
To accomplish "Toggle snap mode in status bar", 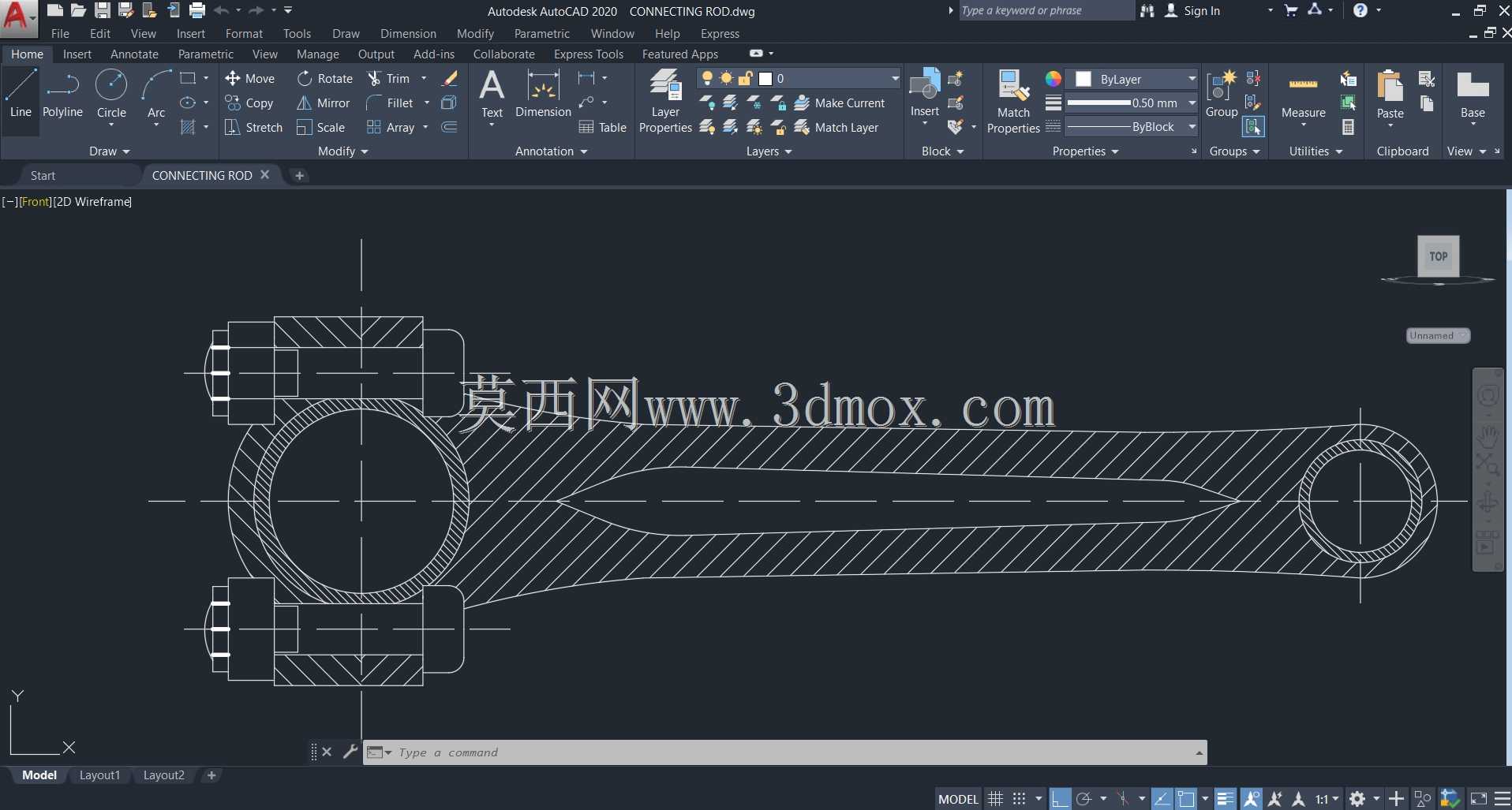I will click(1020, 799).
